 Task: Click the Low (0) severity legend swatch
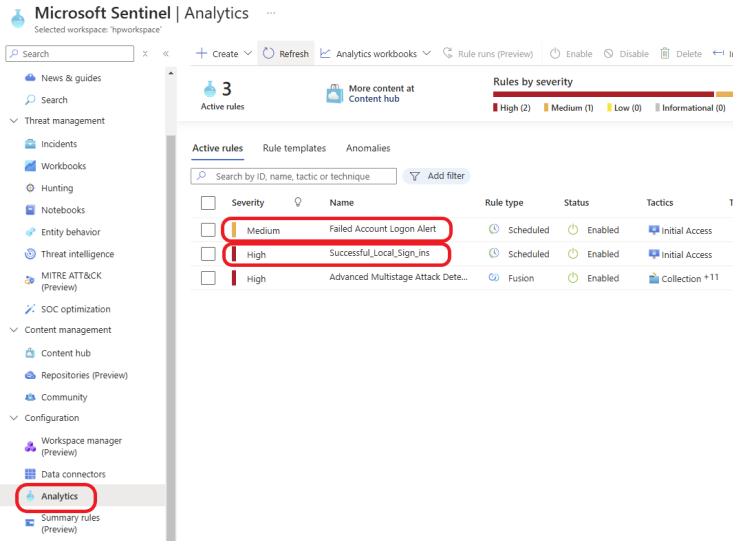609,108
